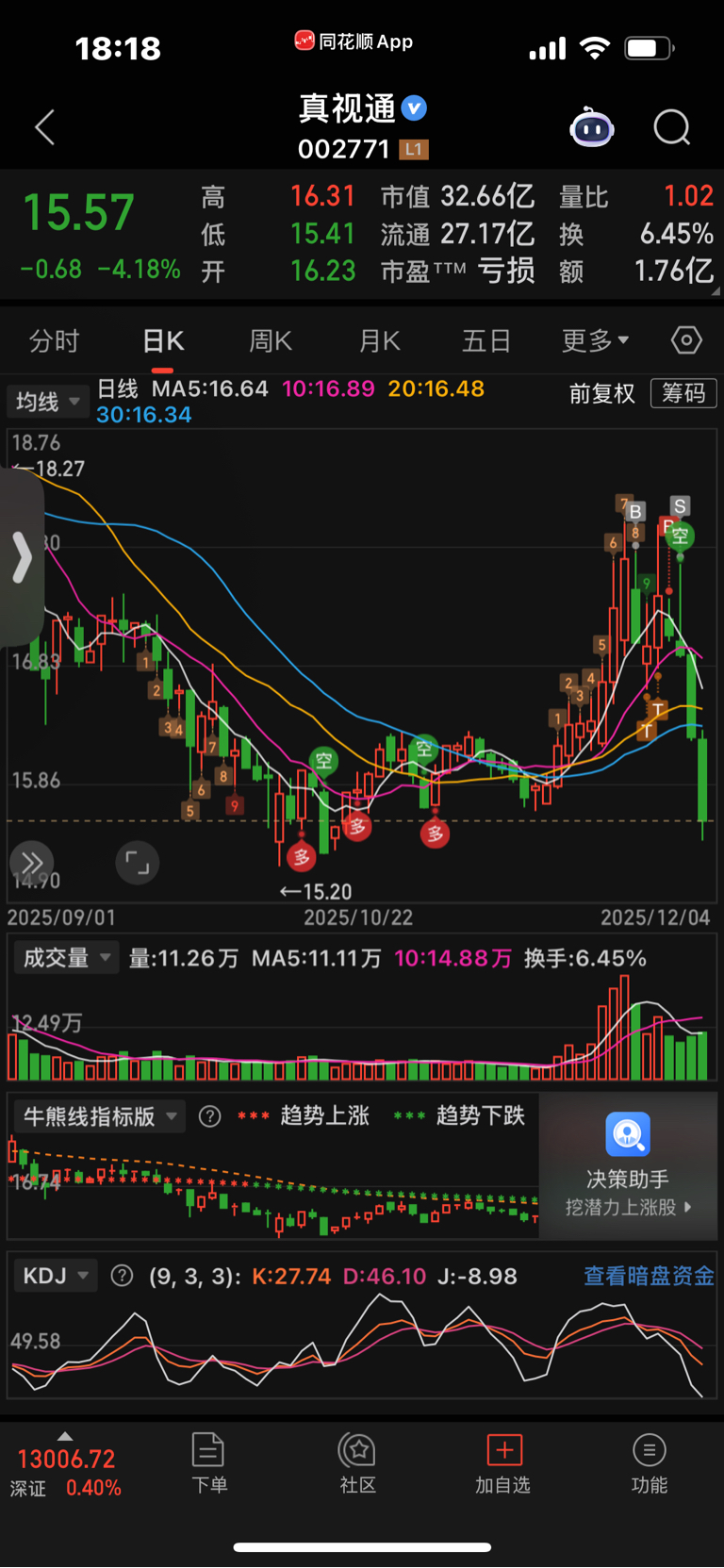This screenshot has height=1568, width=724.
Task: Open help for 牛熊线指标版 indicator
Action: click(210, 1116)
